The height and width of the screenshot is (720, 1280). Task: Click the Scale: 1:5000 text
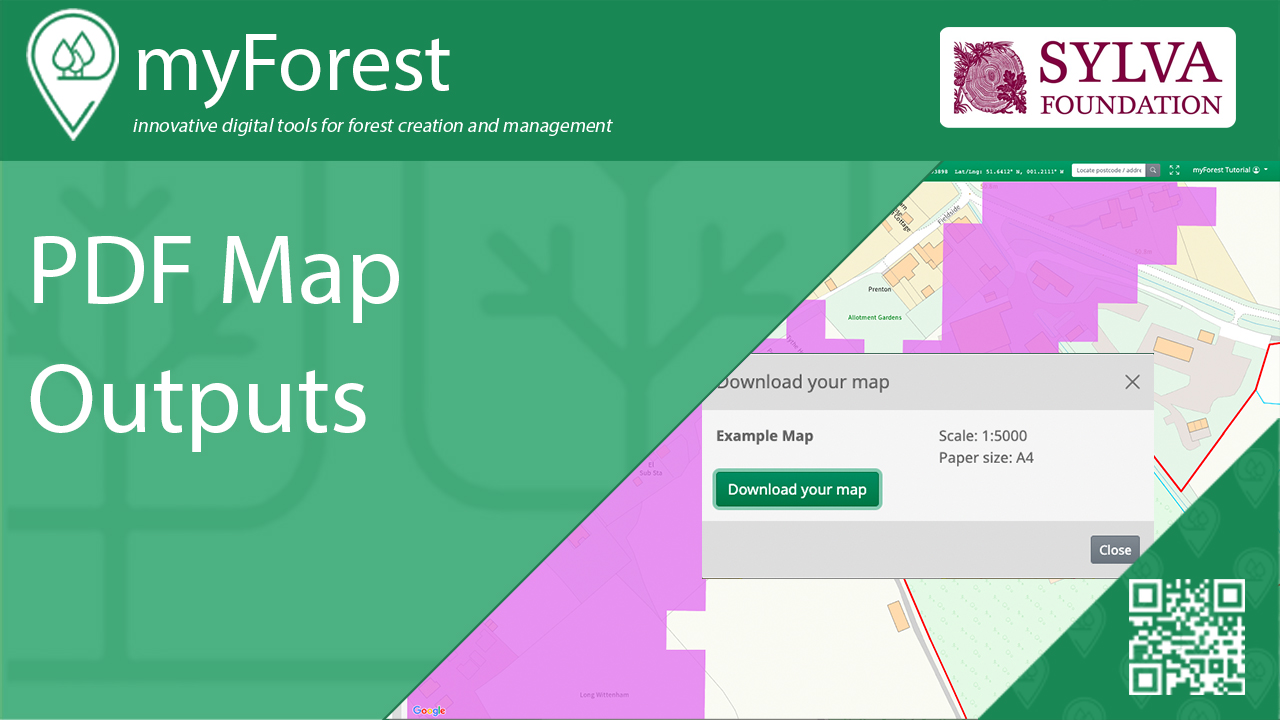tap(982, 436)
